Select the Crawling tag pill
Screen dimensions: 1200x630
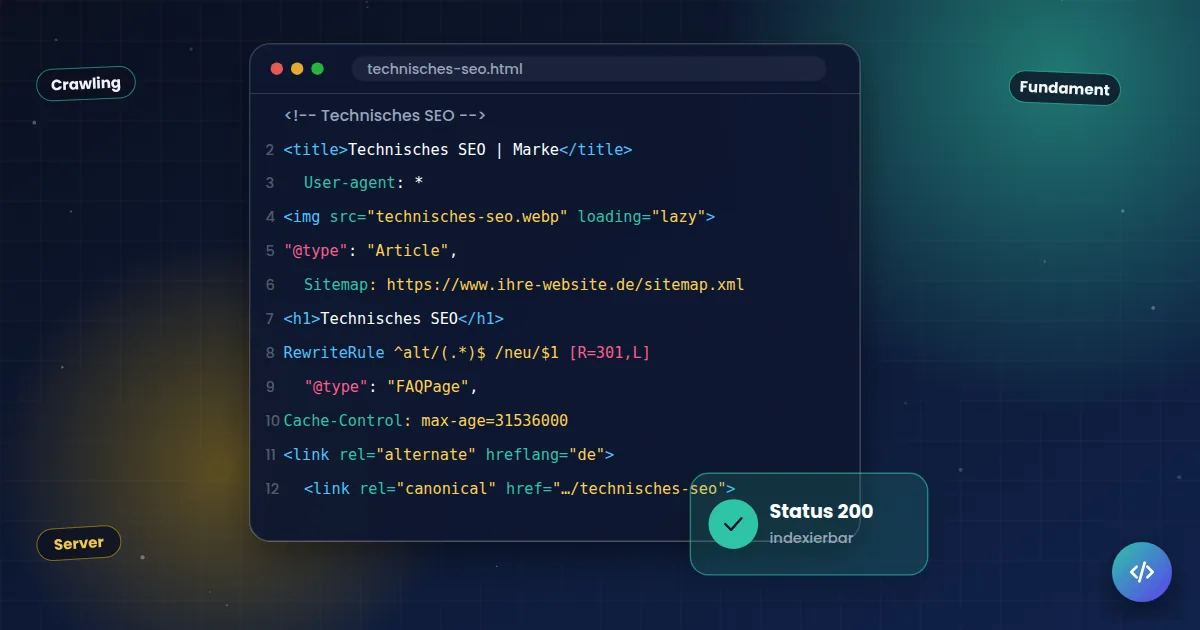click(86, 84)
